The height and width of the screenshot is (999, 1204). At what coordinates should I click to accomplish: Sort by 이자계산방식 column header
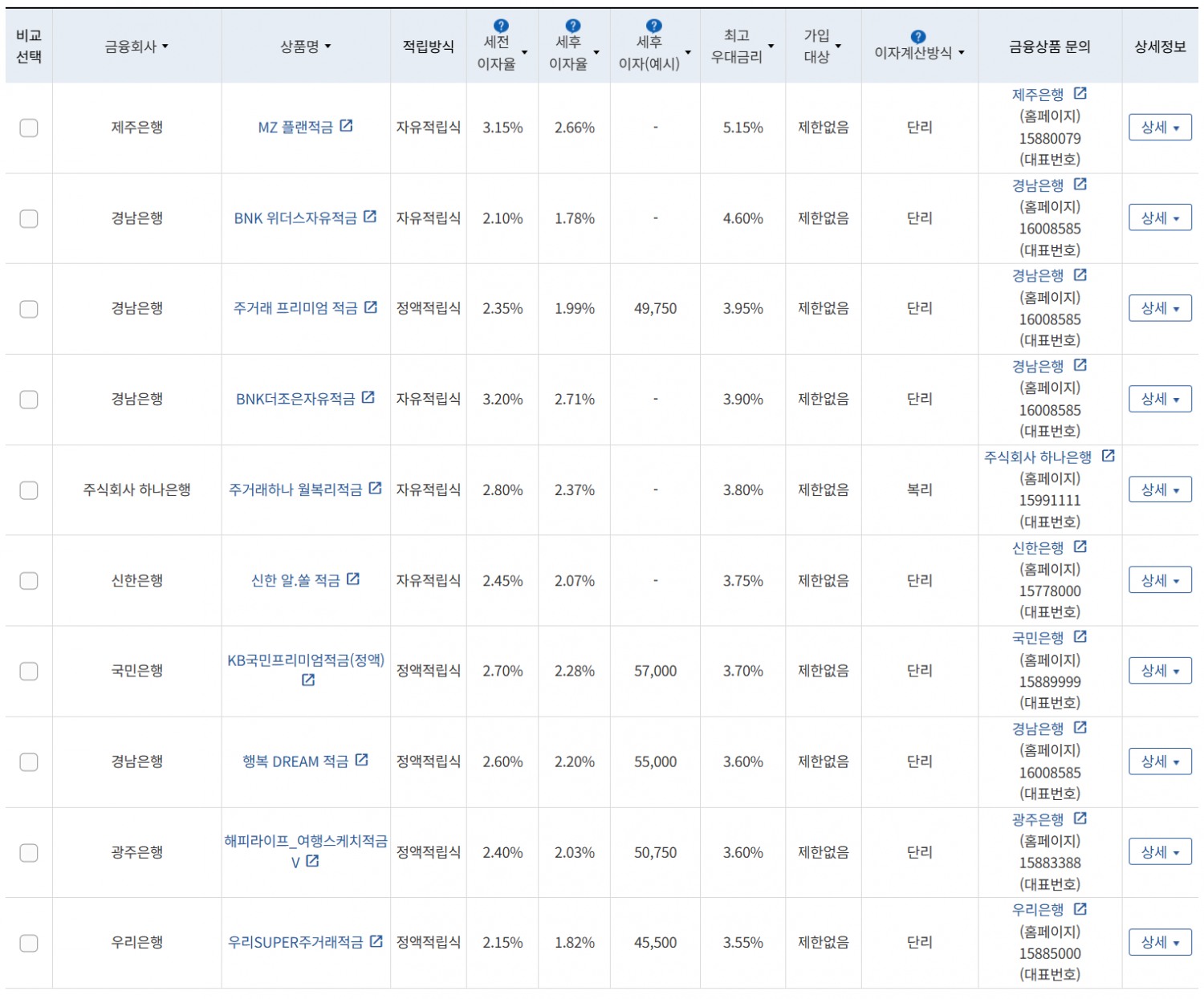[x=919, y=53]
